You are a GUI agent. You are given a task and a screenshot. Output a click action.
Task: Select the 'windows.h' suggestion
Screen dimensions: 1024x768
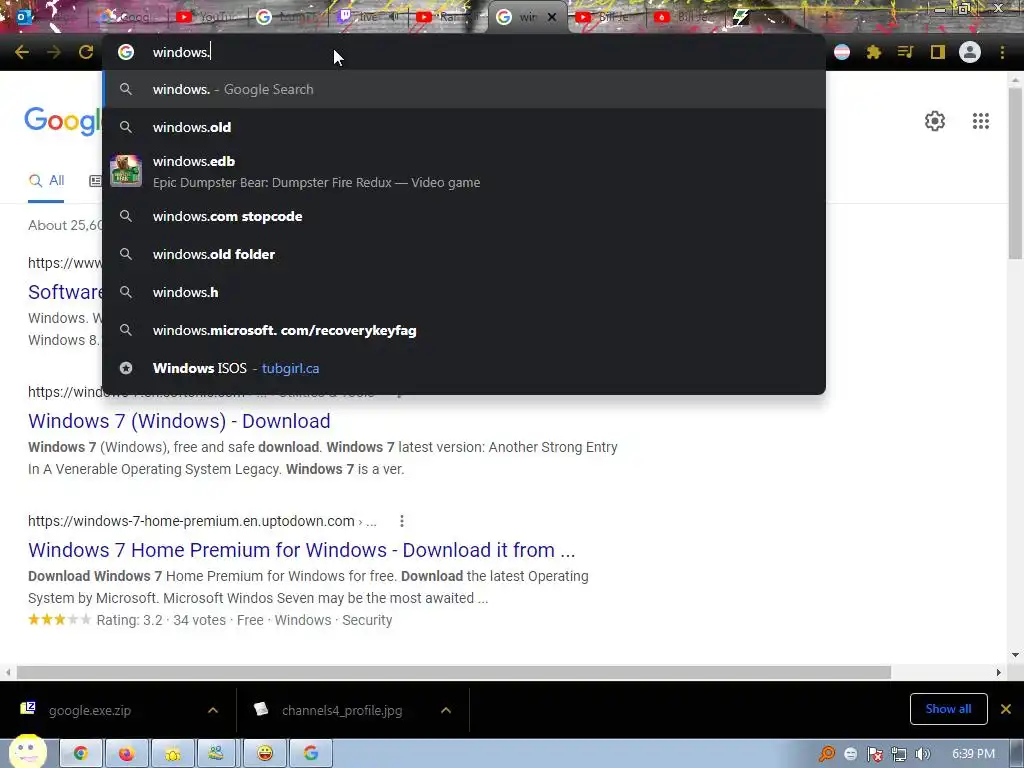click(464, 292)
